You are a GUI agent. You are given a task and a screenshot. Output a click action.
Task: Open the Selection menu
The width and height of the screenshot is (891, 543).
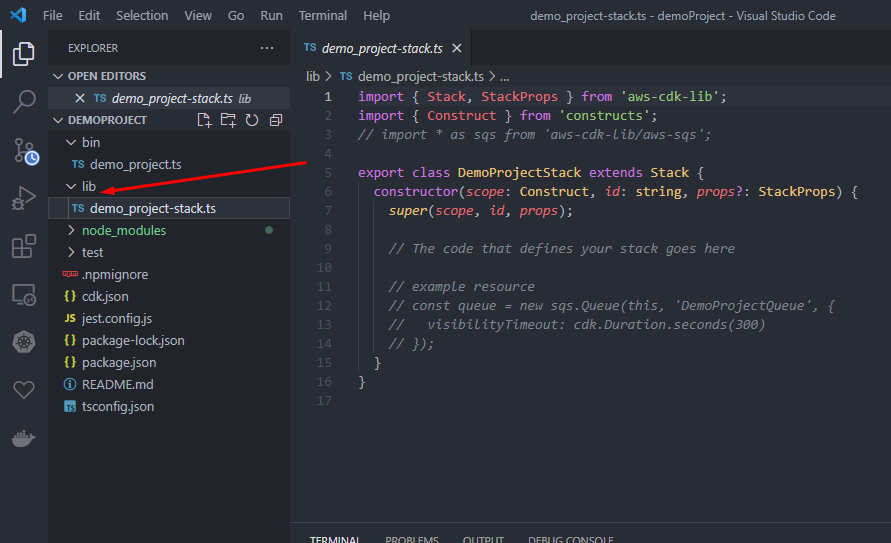click(x=142, y=16)
